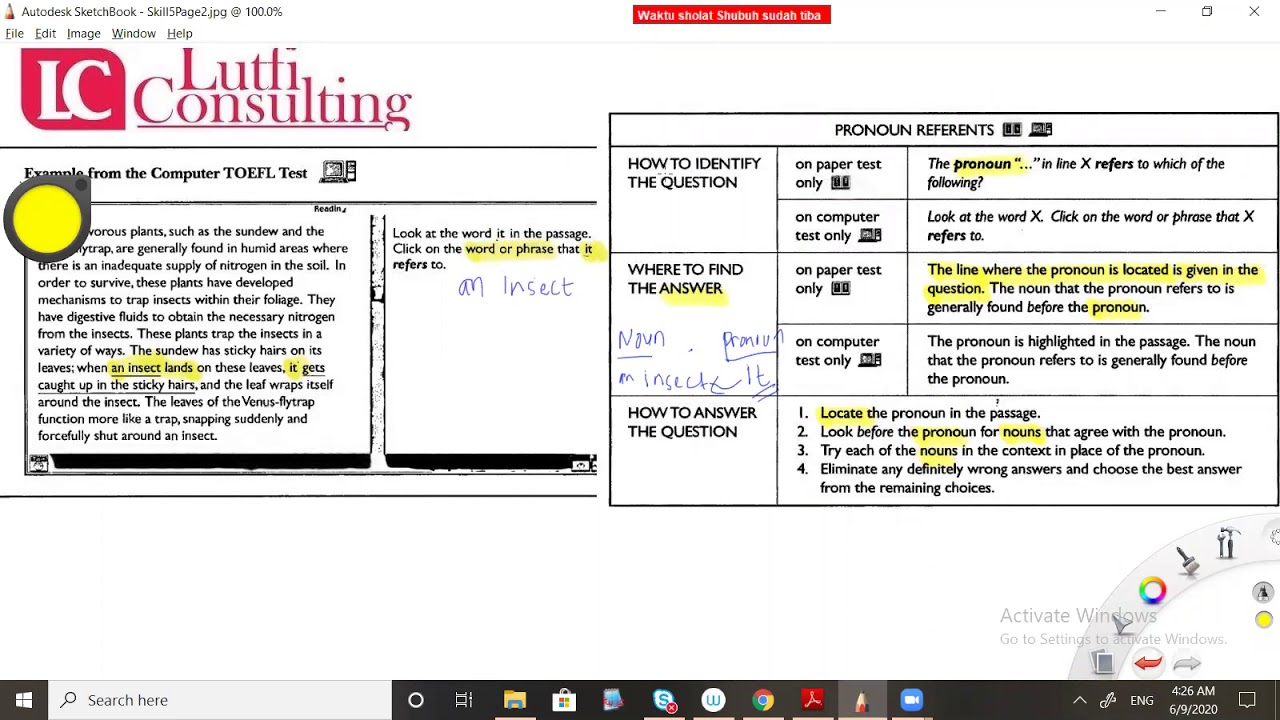Open Skype from the taskbar
1280x720 pixels.
(664, 700)
